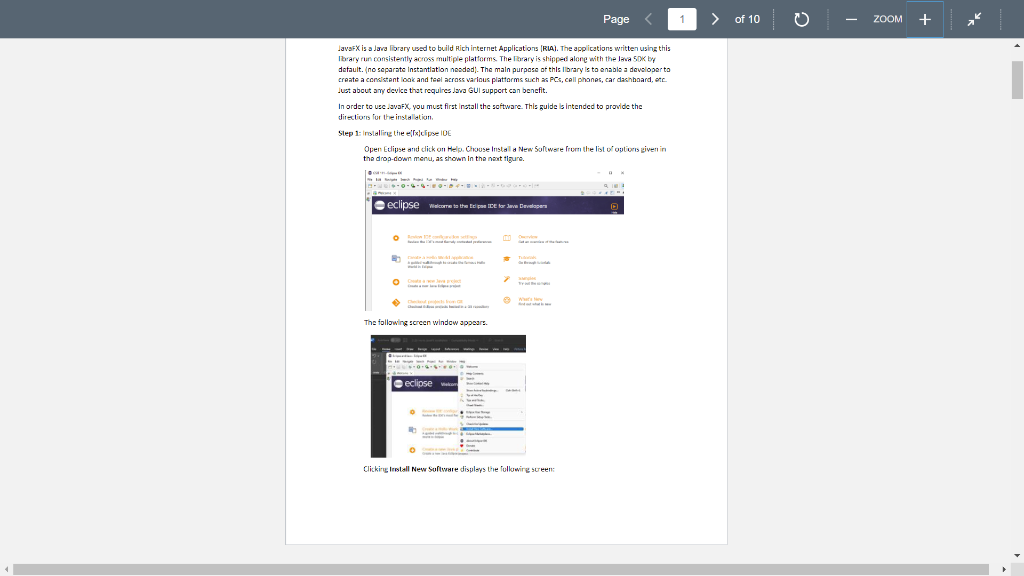Click the horizontal scrollbar right arrow

(x=1004, y=569)
